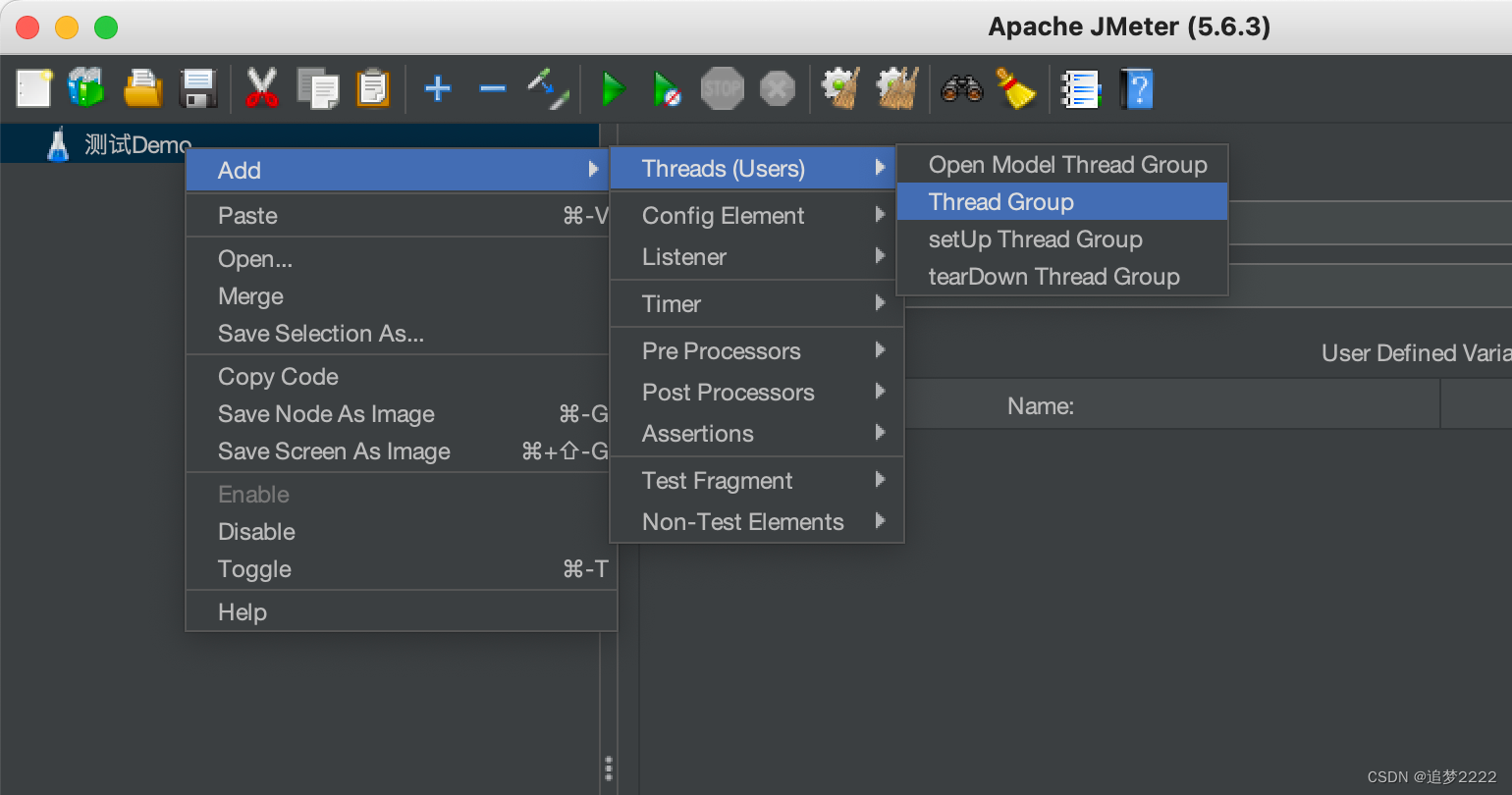
Task: Choose Open... in the context menu
Action: click(x=398, y=259)
